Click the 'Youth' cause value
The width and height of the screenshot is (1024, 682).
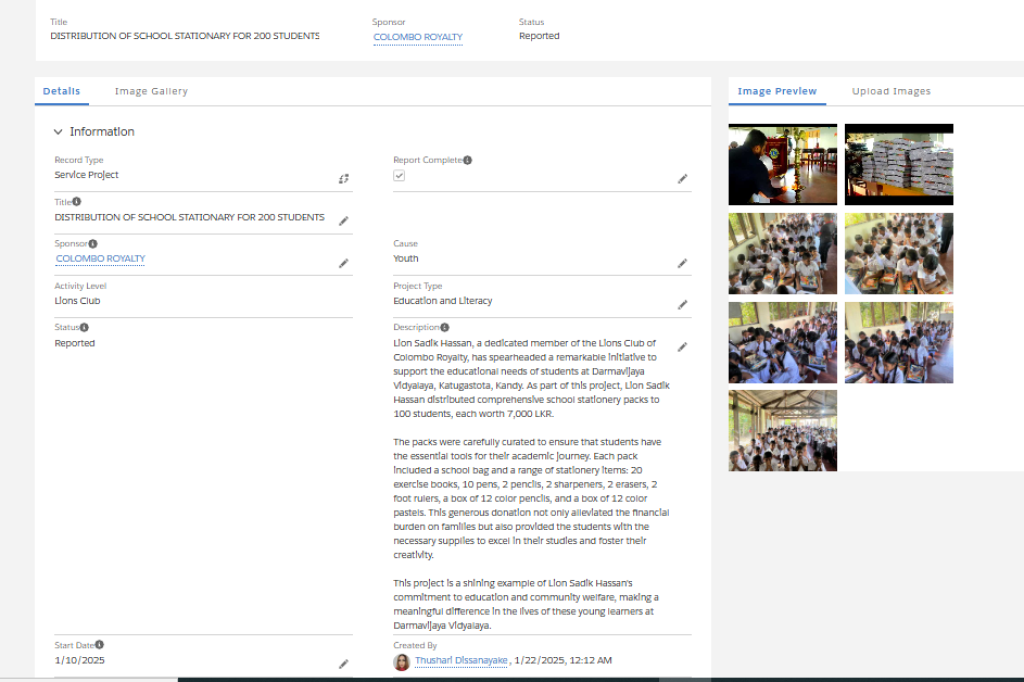coord(406,259)
